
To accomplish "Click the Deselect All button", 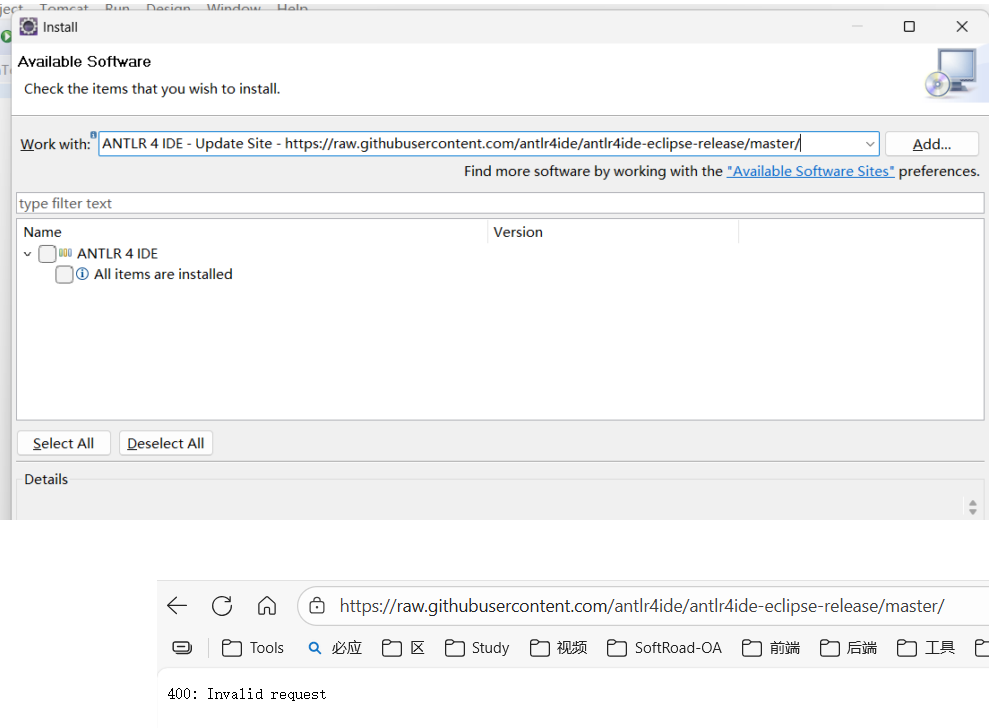I will [x=166, y=443].
